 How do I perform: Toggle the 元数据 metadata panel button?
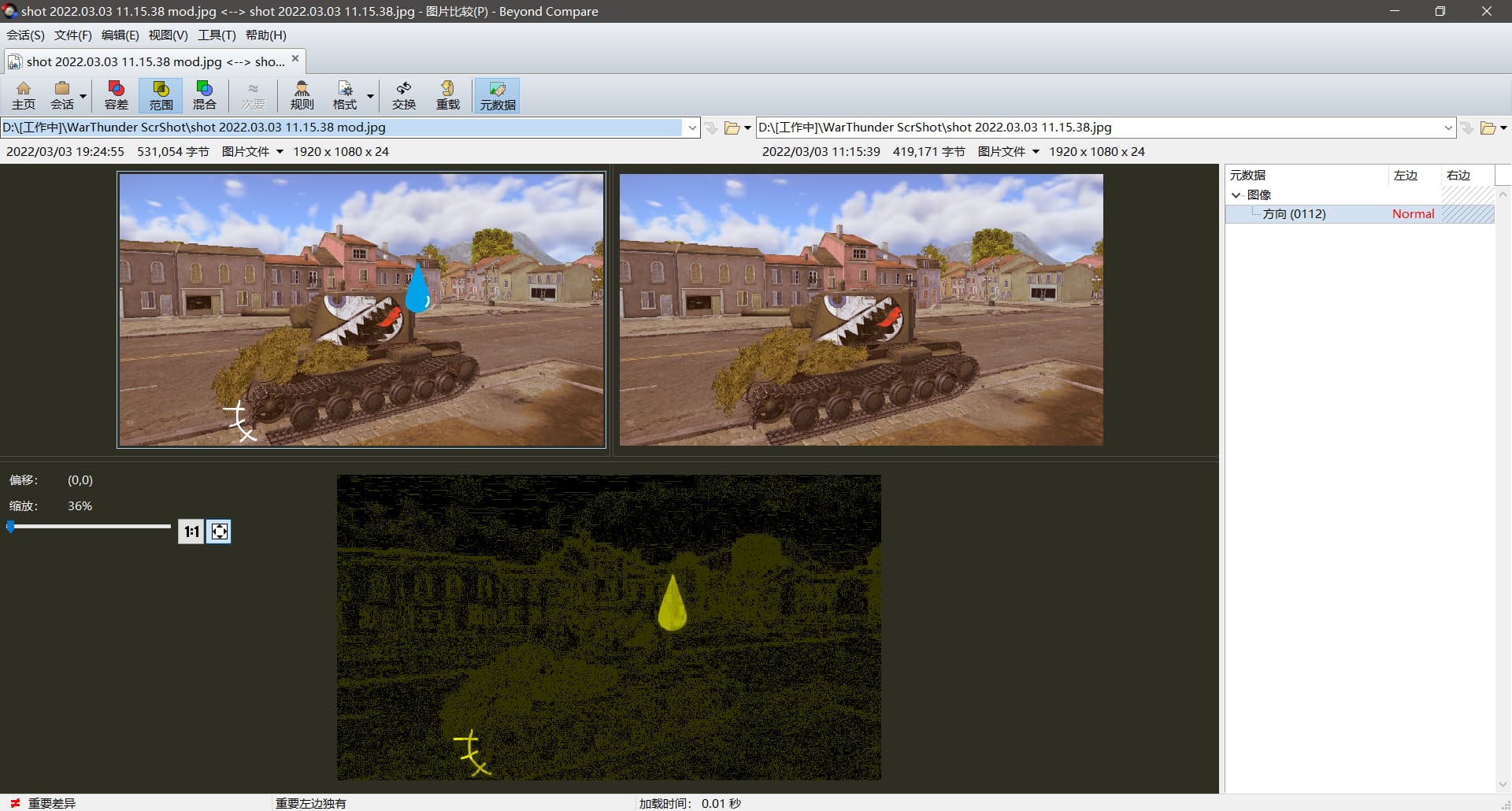point(497,95)
